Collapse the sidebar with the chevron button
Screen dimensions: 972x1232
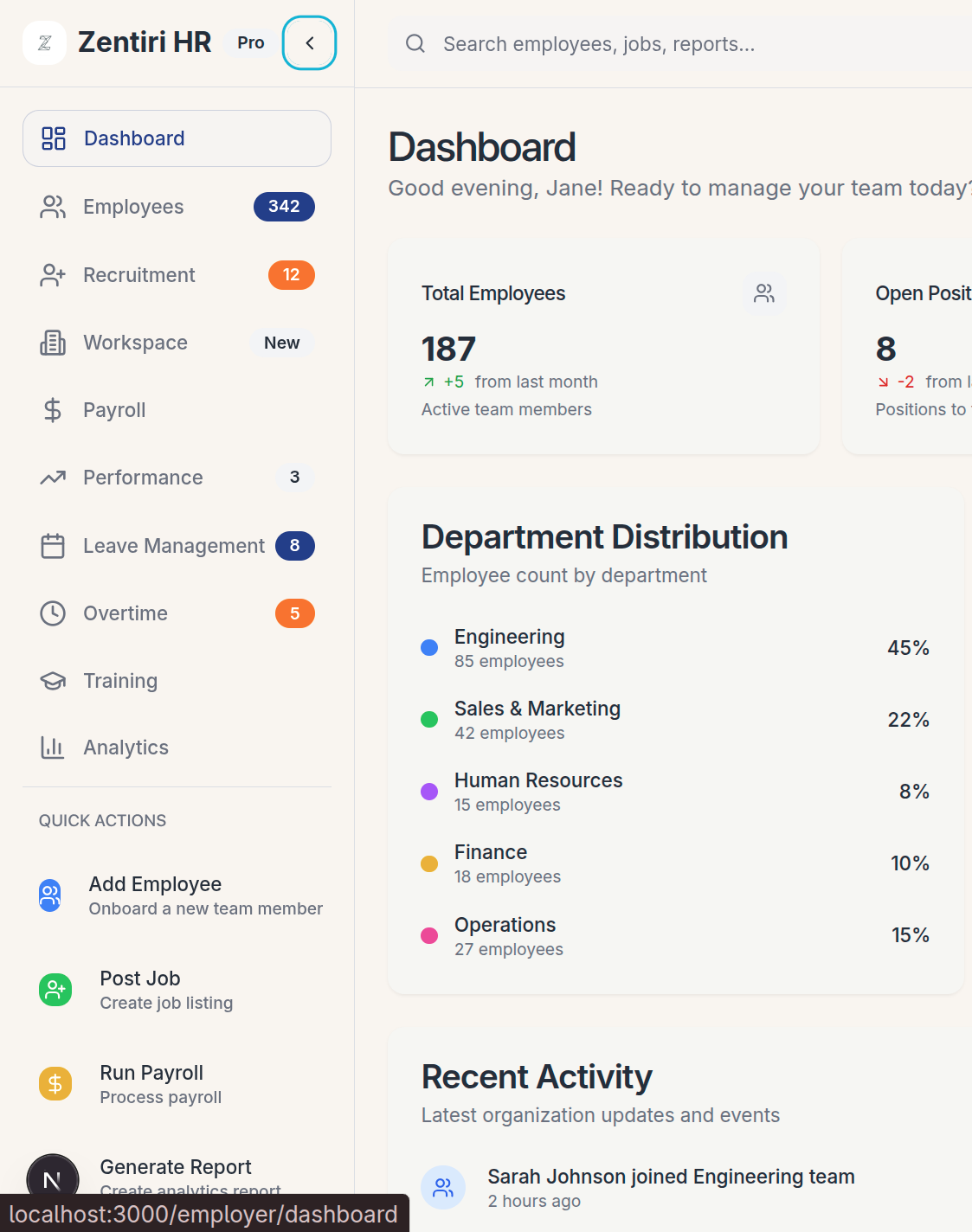pos(309,42)
